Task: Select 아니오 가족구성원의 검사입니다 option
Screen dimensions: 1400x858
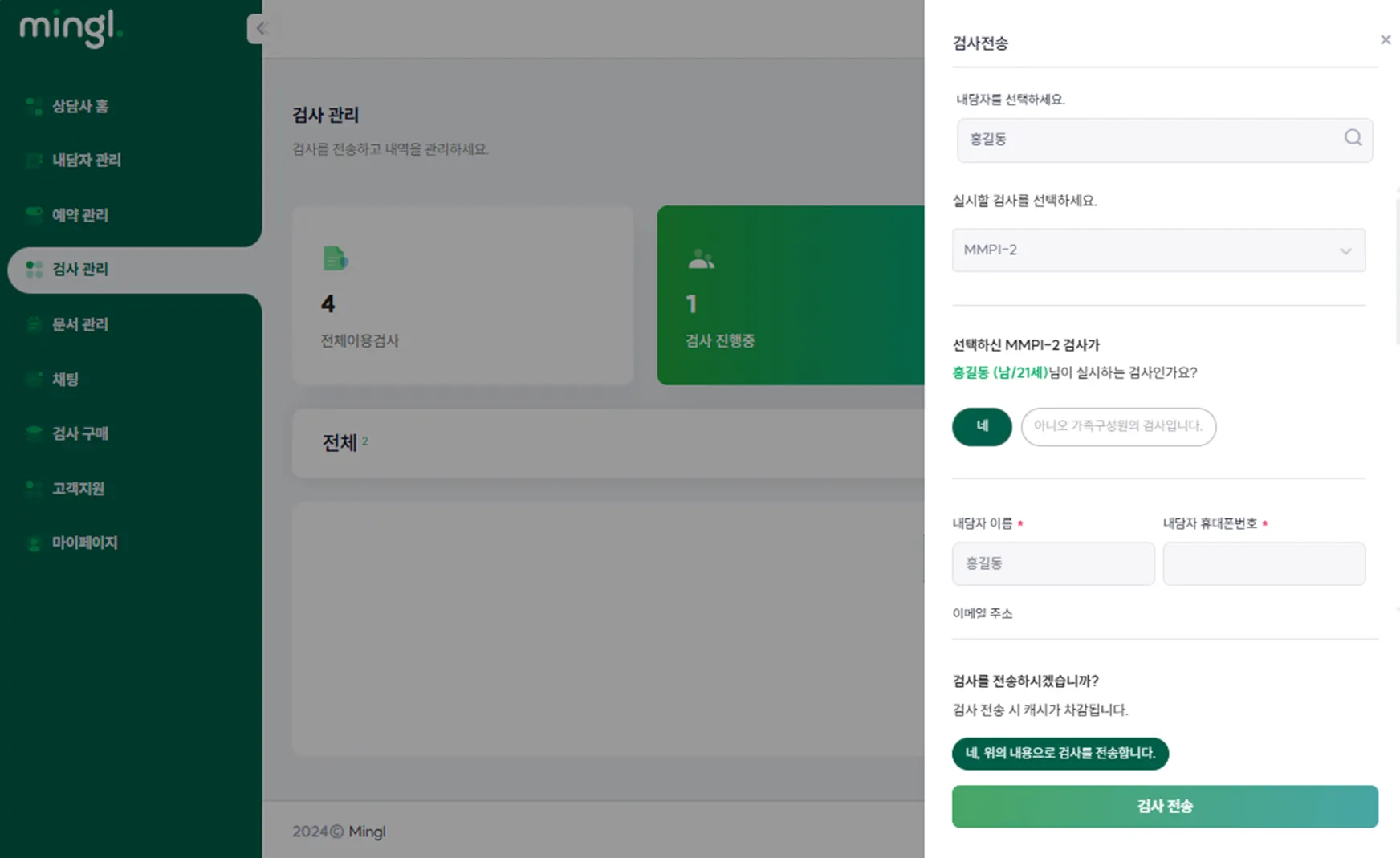Action: (x=1118, y=426)
